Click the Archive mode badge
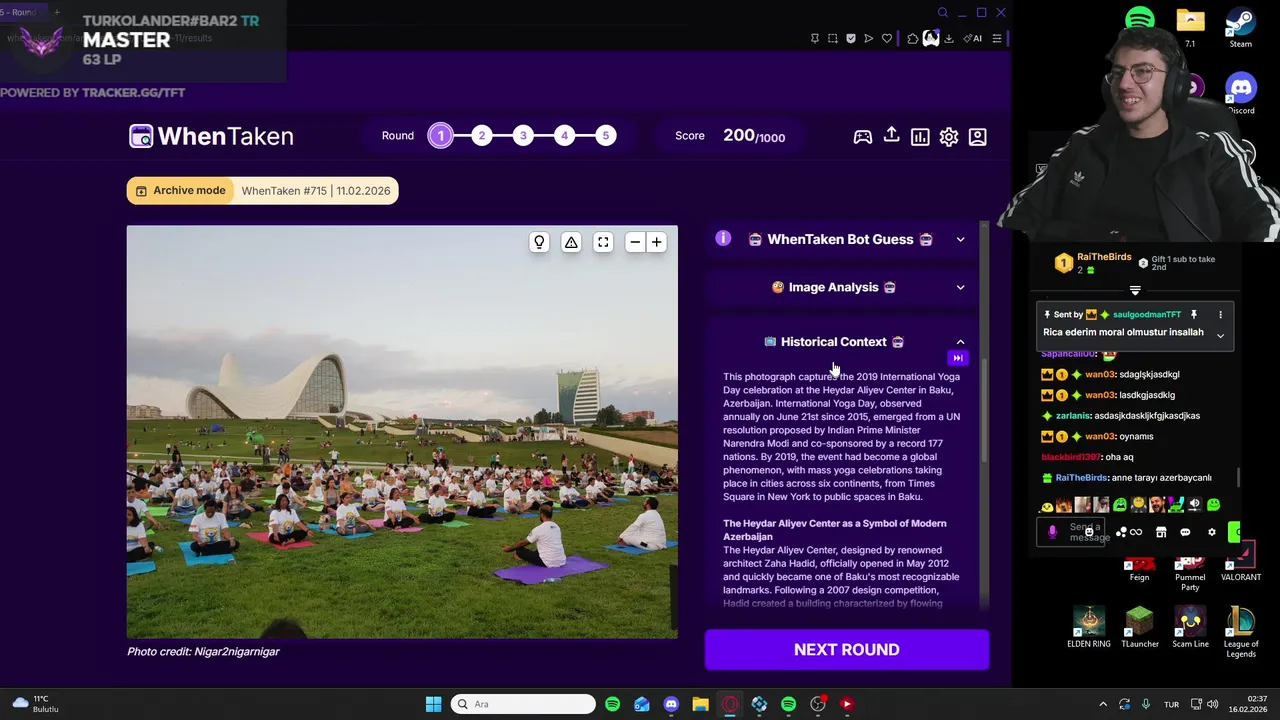 coord(180,190)
